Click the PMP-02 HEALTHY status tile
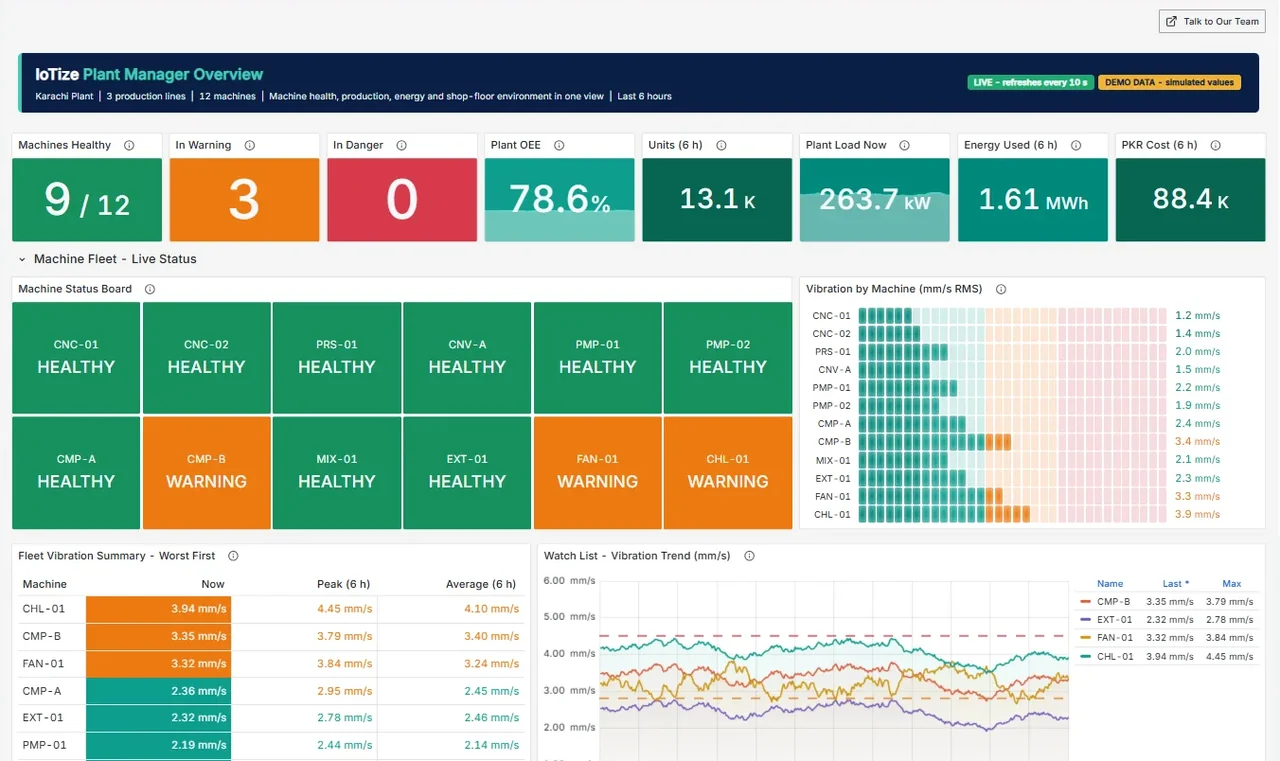 coord(728,358)
